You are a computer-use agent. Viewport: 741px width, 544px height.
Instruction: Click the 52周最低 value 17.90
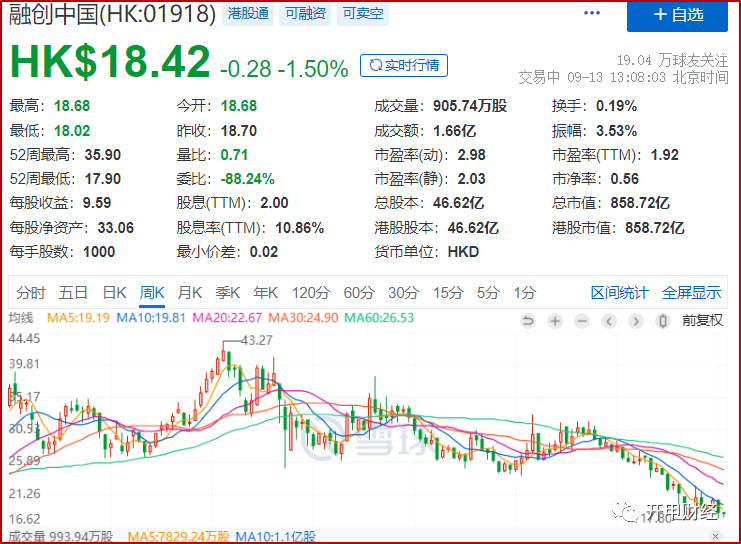point(103,179)
